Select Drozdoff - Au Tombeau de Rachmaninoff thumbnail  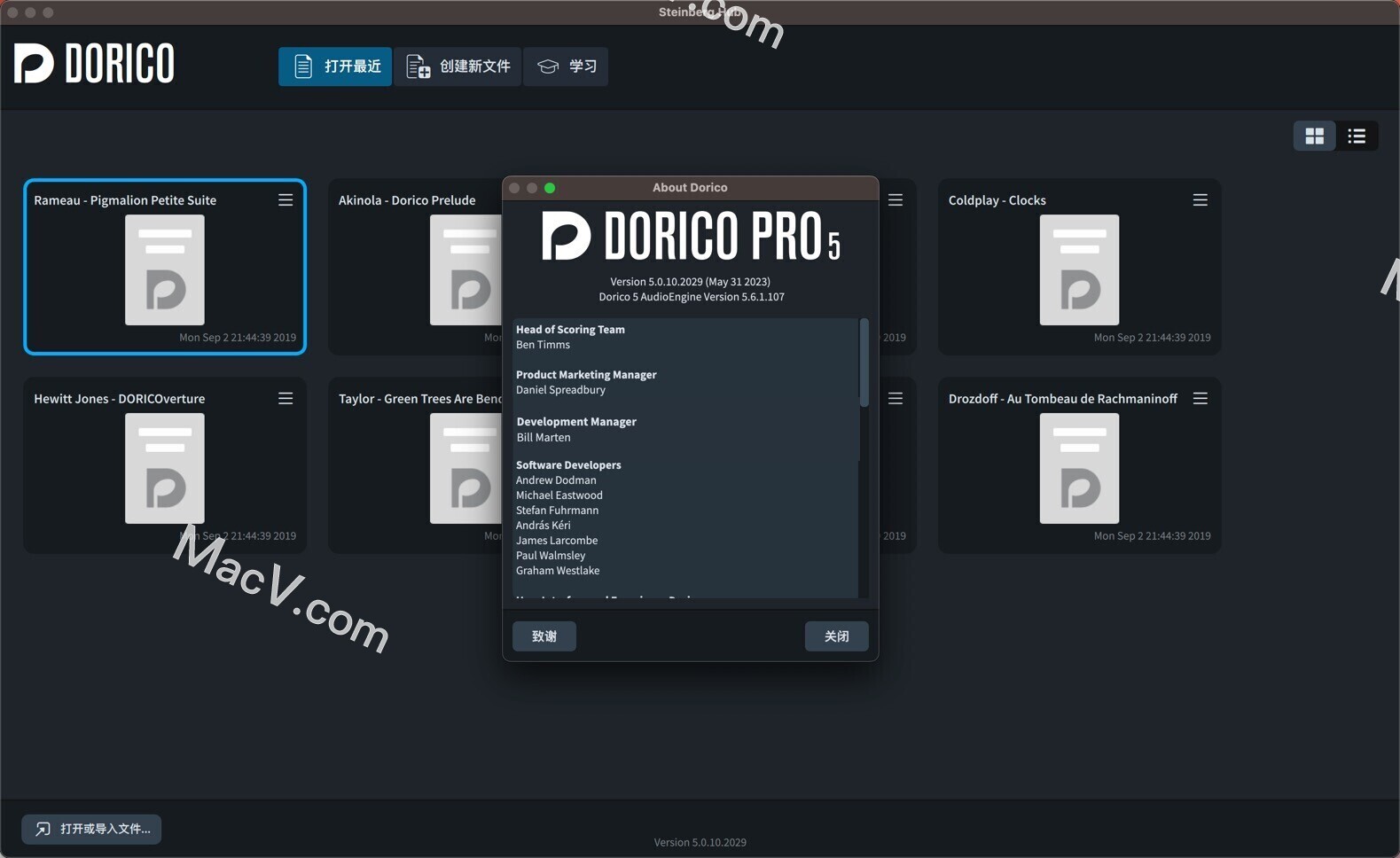[1079, 468]
